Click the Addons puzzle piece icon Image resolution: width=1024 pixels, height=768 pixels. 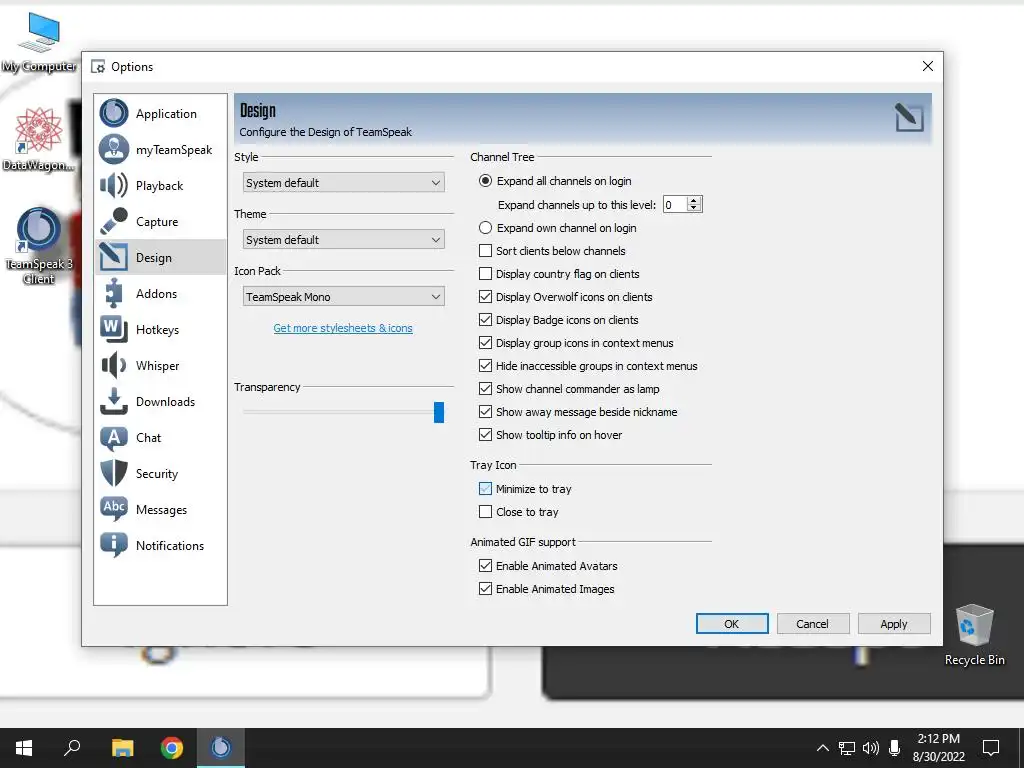(114, 293)
